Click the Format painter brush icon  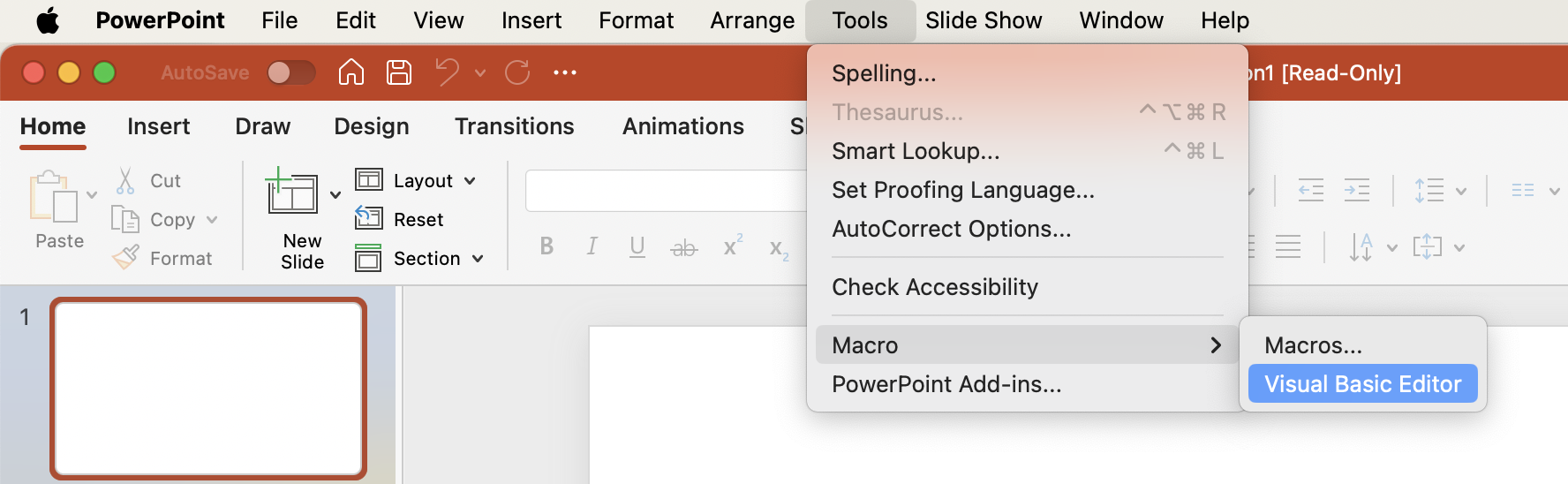click(125, 258)
